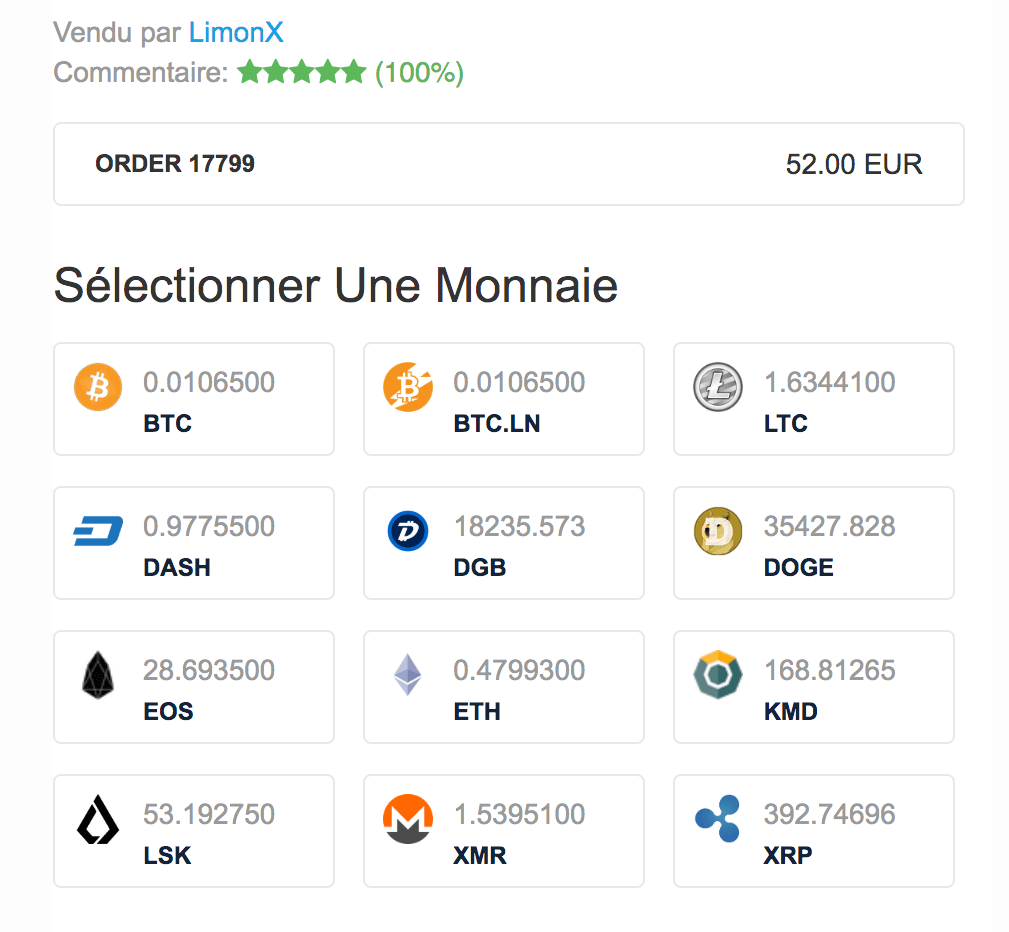Pick the Ethereum ETH diamond icon
The image size is (1009, 932).
coord(408,675)
